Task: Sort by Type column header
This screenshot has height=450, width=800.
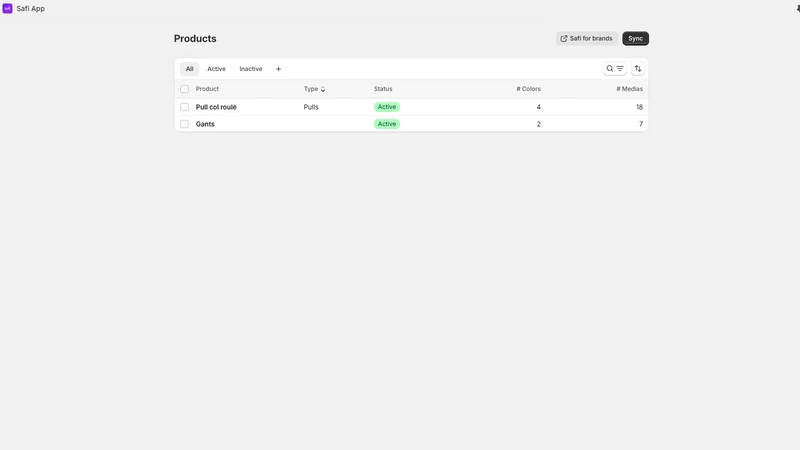Action: click(314, 89)
